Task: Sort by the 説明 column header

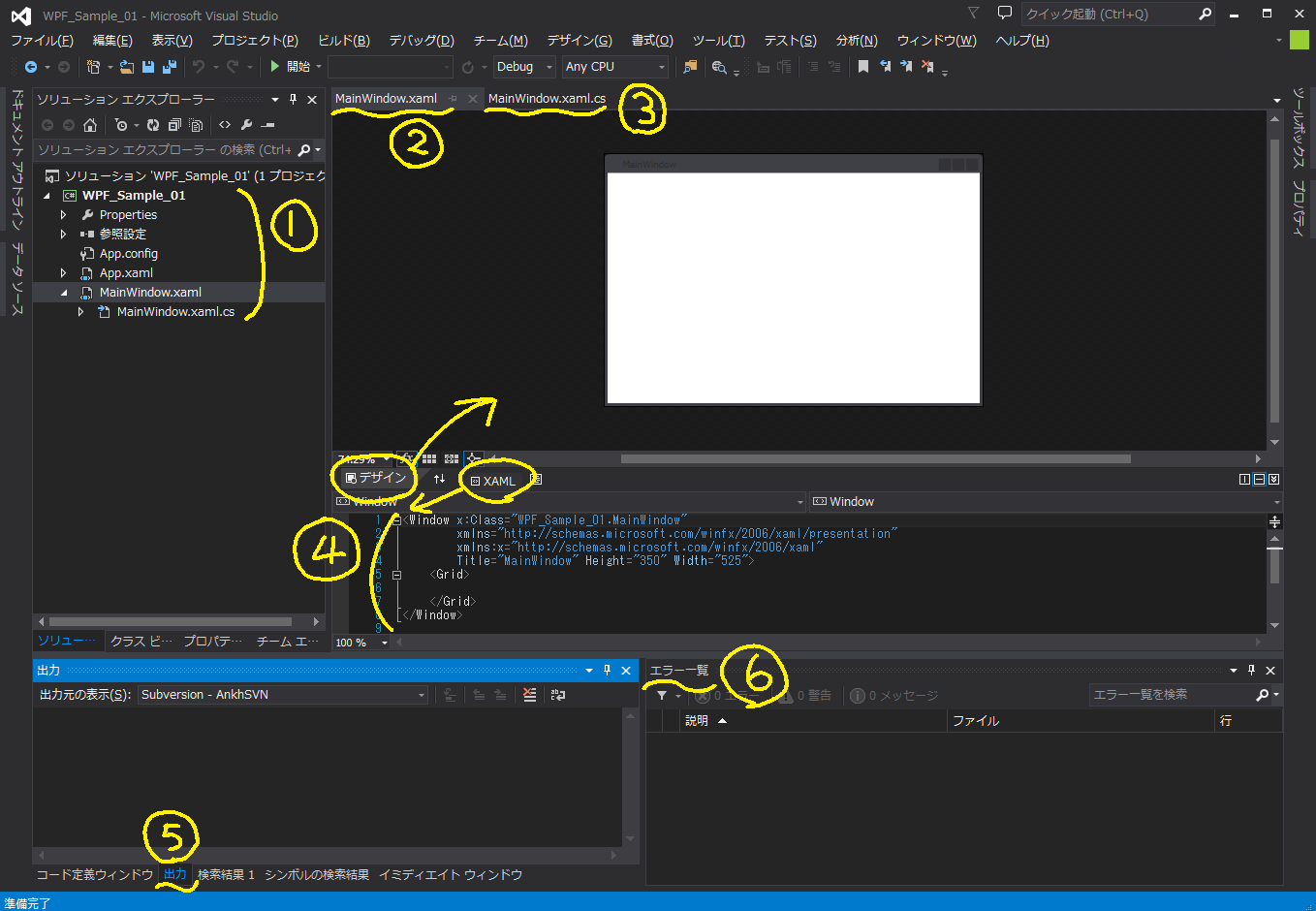Action: click(x=814, y=721)
